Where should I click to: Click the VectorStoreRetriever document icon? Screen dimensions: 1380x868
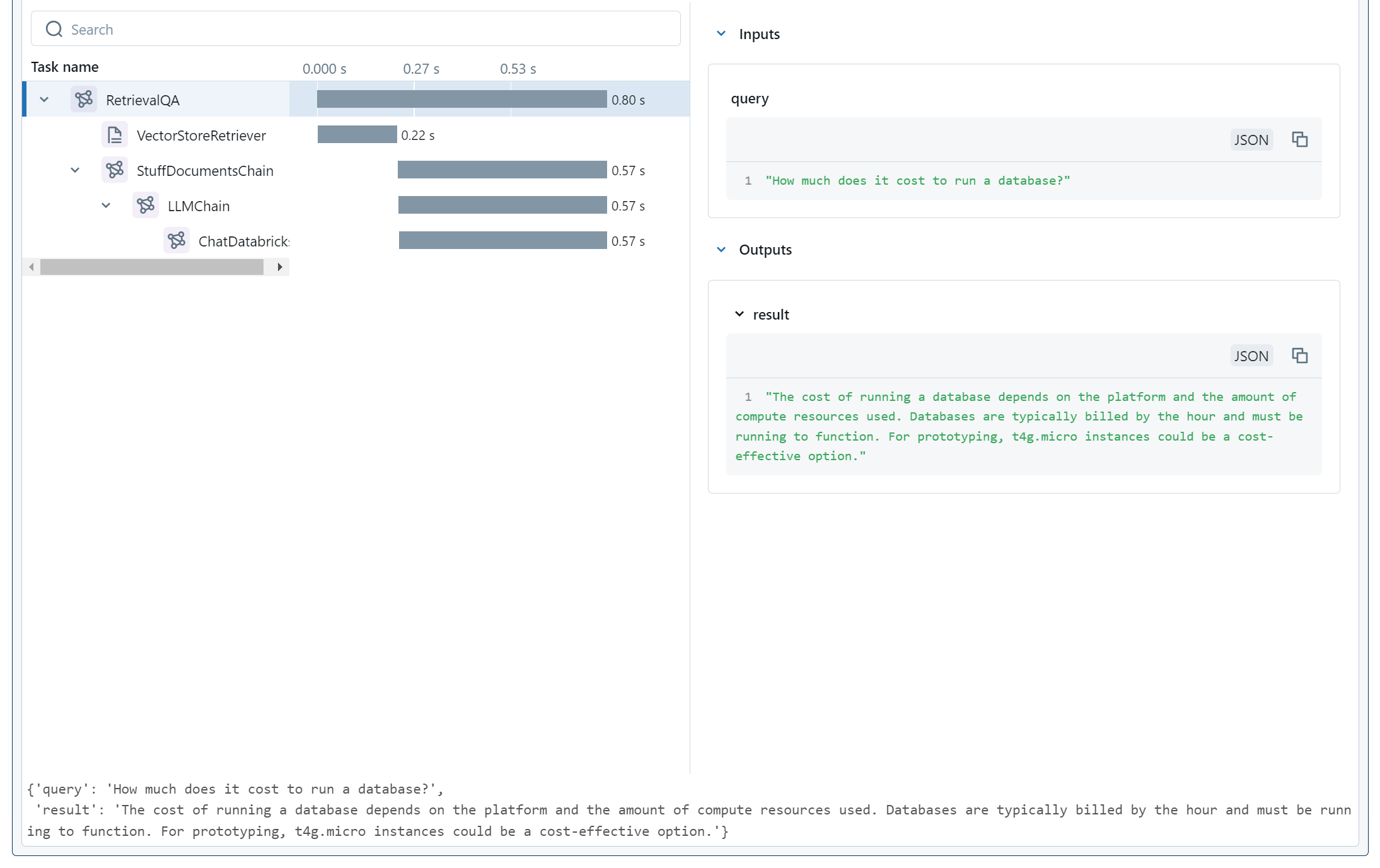point(115,134)
